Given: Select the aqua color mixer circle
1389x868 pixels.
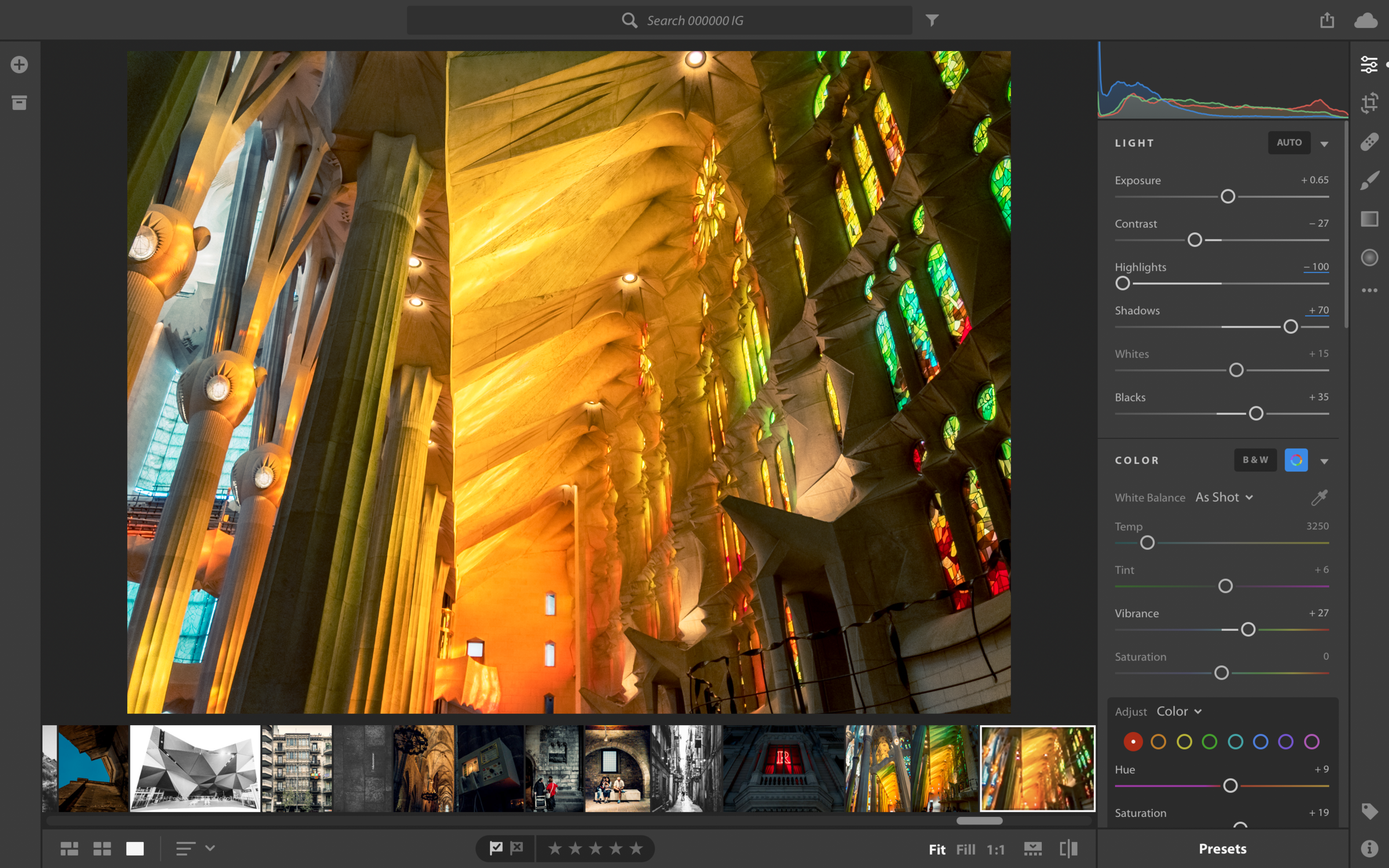Looking at the screenshot, I should point(1235,742).
